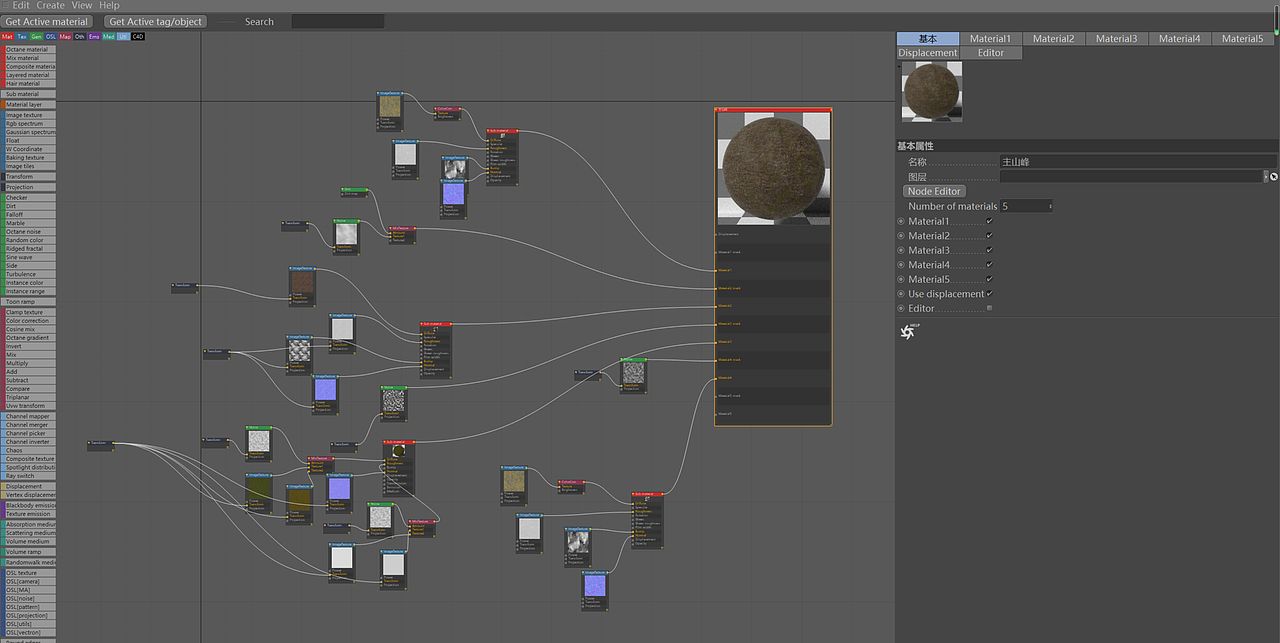Screen dimensions: 1280x643
Task: Toggle the Gen filter tag
Action: pos(36,36)
